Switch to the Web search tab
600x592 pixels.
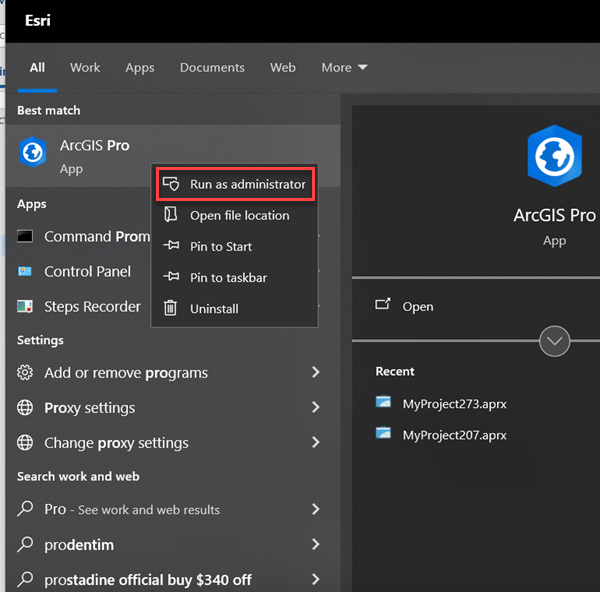pos(283,68)
